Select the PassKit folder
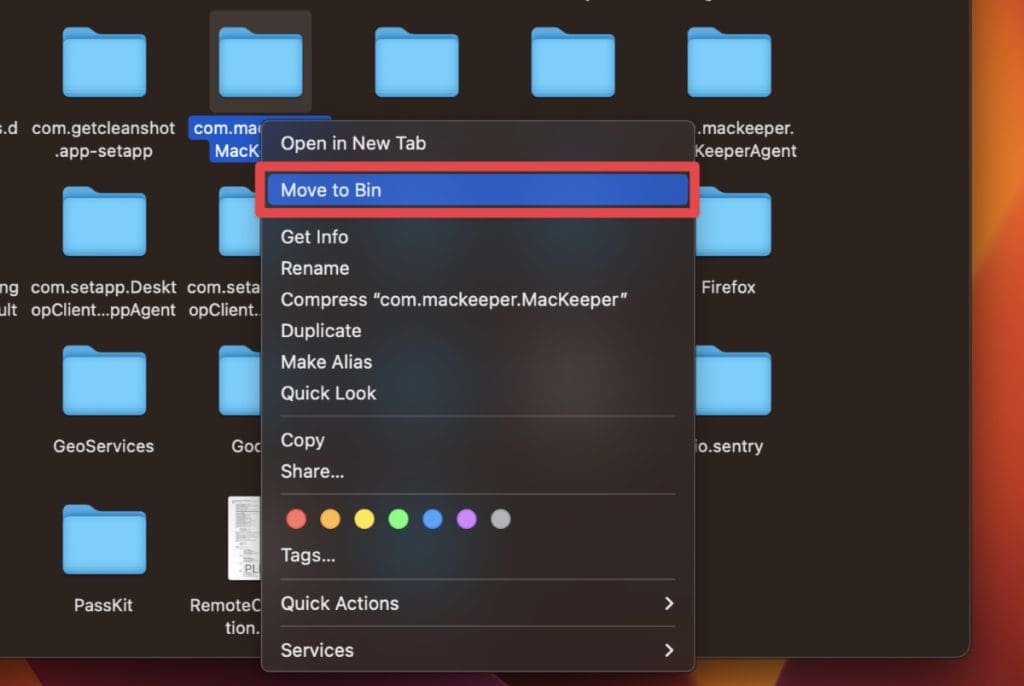Screen dimensions: 1024x686 click(x=104, y=540)
